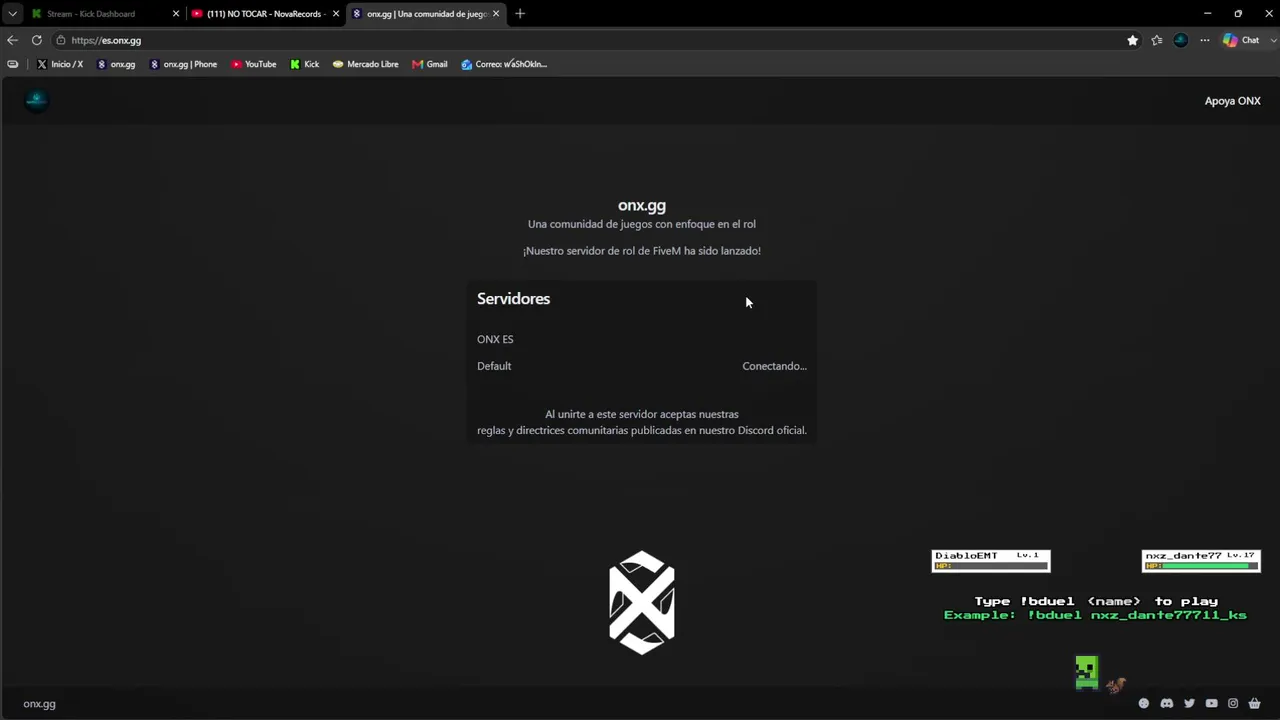Click the nxz_dante77 HP bar
1280x720 pixels.
pos(1201,566)
